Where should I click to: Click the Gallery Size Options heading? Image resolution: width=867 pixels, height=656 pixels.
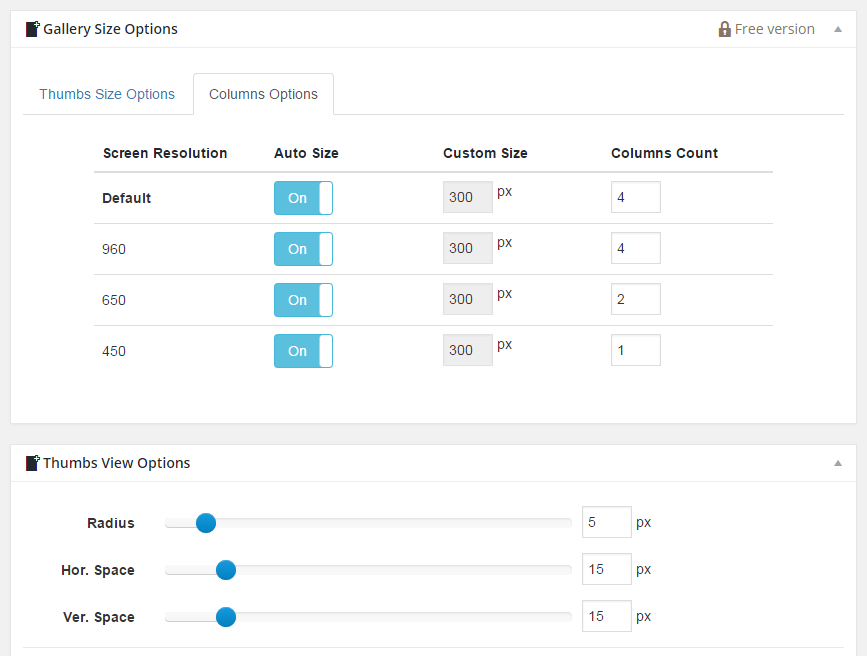coord(111,29)
